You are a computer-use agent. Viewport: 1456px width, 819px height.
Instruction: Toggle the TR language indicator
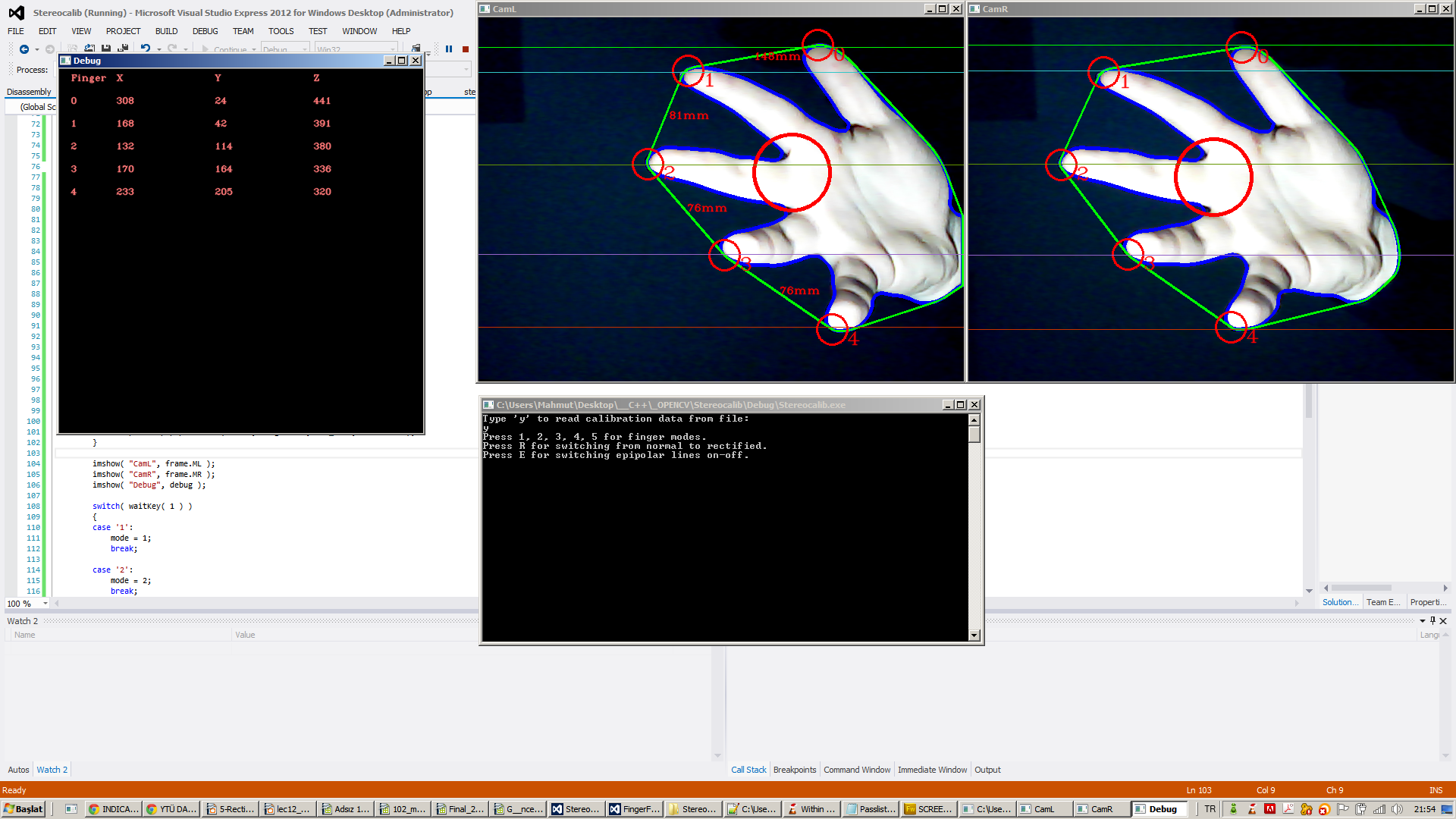click(x=1210, y=809)
